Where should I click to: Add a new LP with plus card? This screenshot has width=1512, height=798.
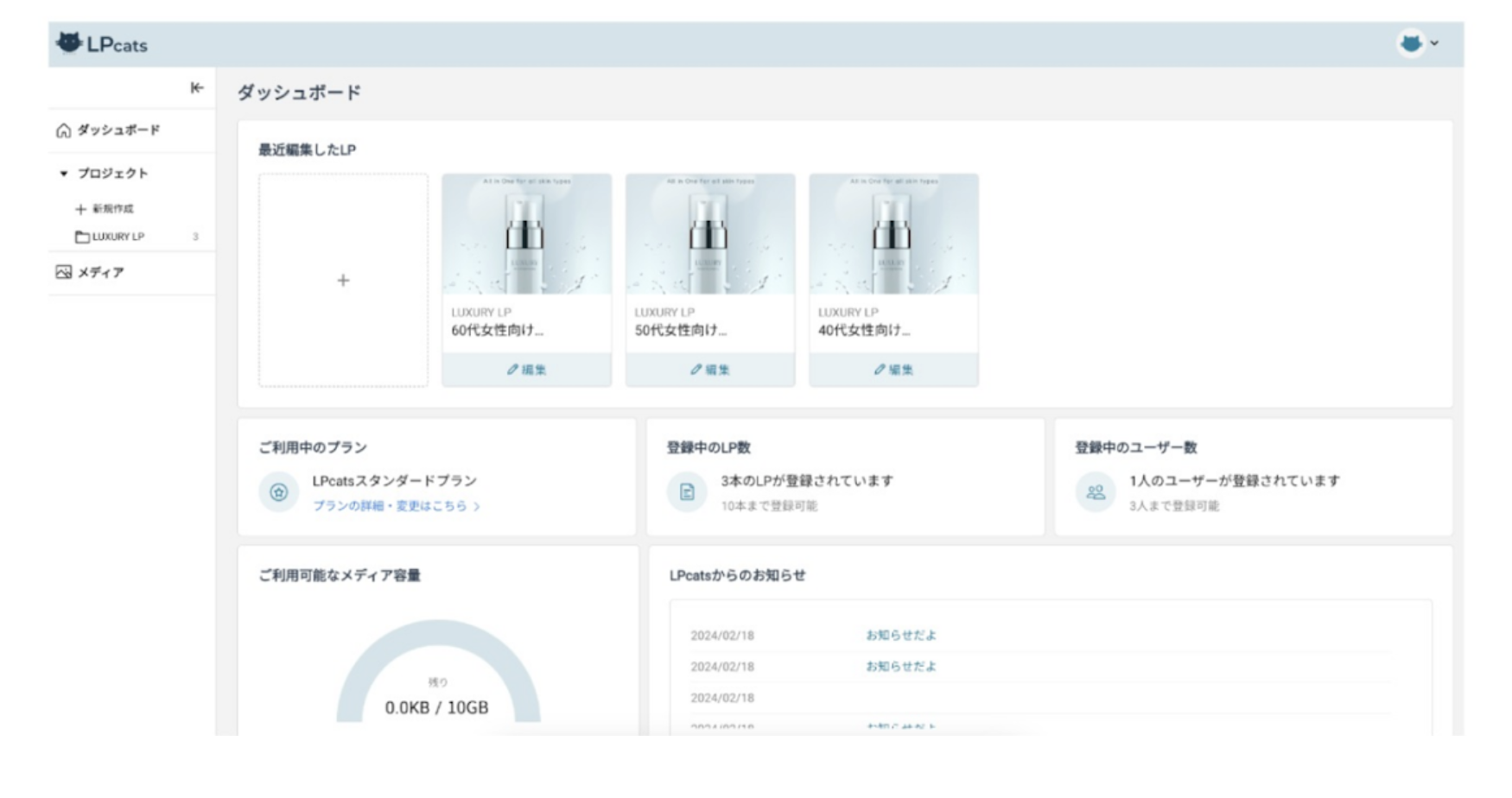(343, 280)
